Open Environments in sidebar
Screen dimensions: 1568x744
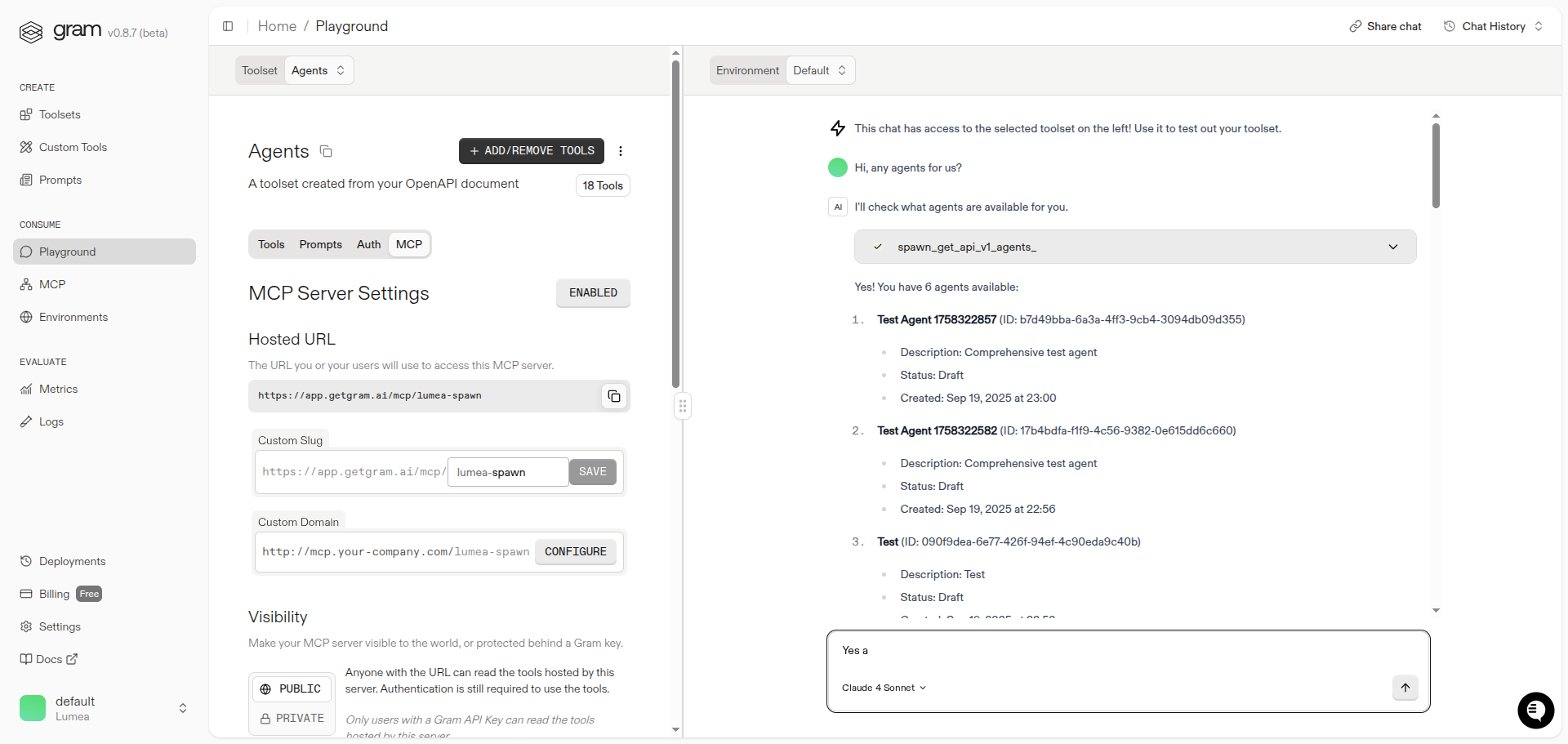[105, 317]
